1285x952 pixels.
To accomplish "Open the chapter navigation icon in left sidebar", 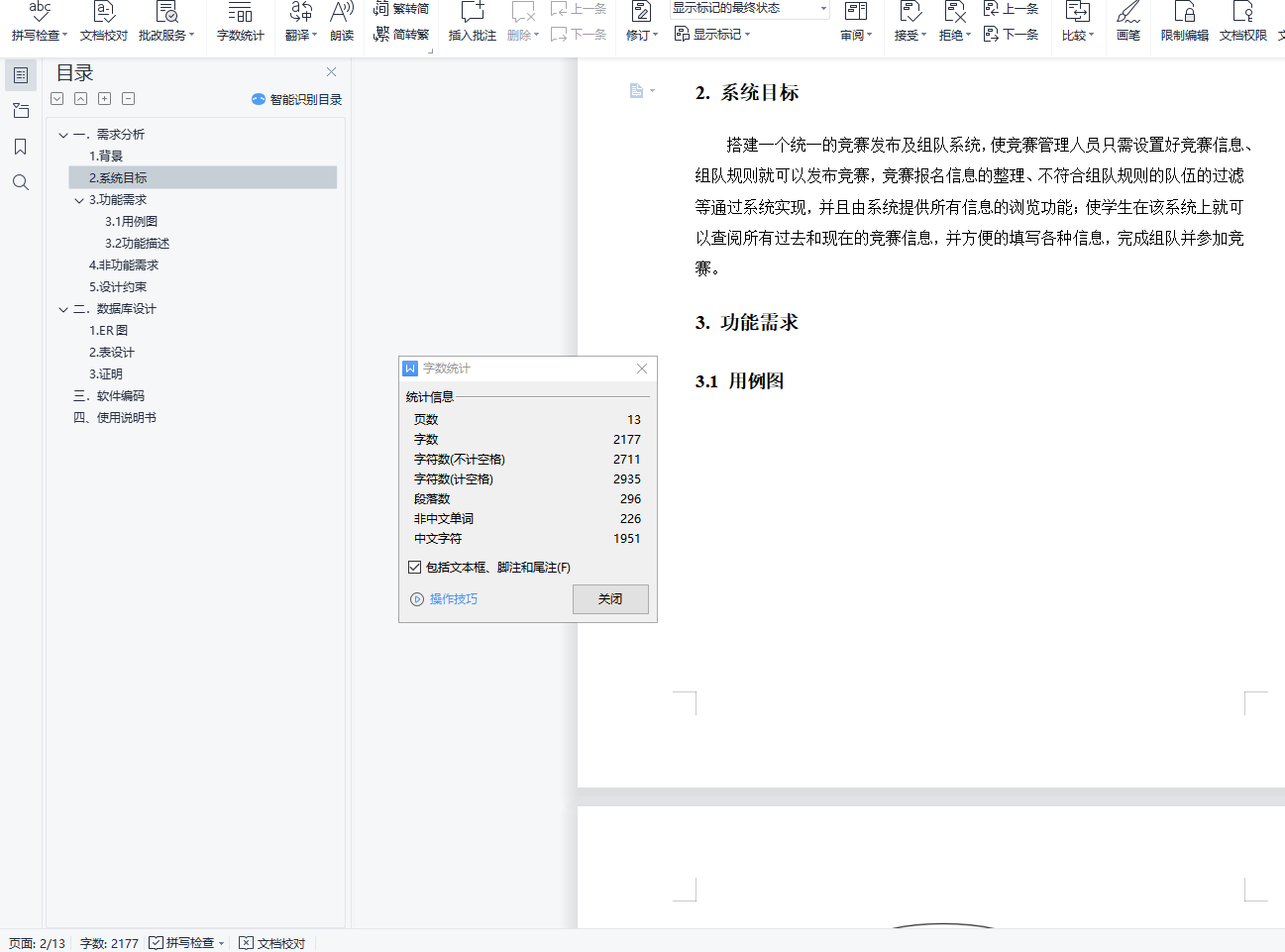I will click(x=21, y=111).
